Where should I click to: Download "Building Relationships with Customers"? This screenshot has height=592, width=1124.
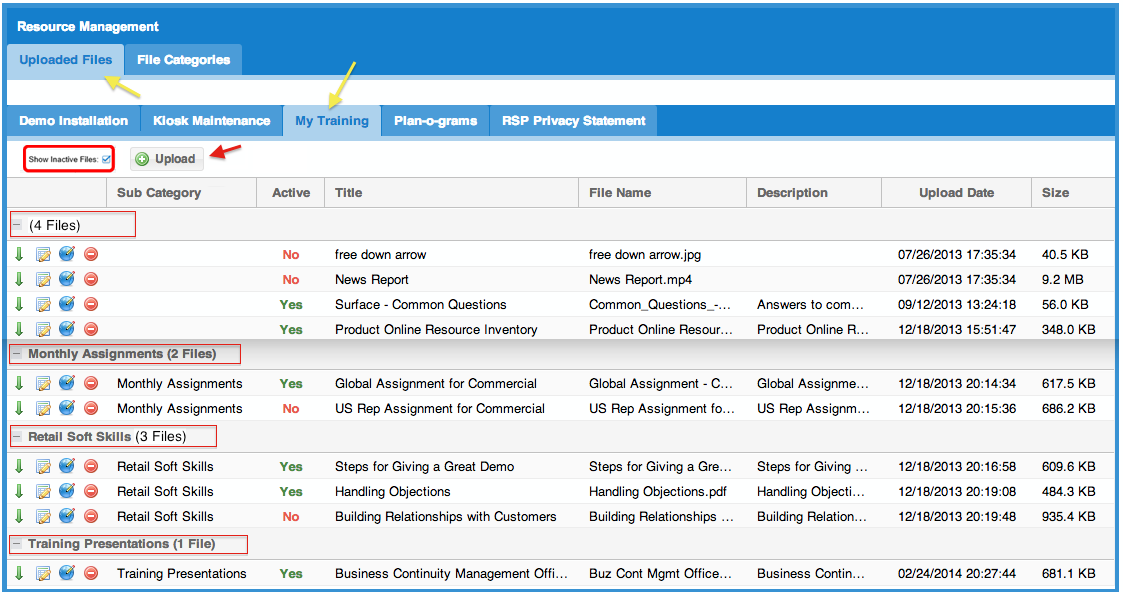[19, 516]
